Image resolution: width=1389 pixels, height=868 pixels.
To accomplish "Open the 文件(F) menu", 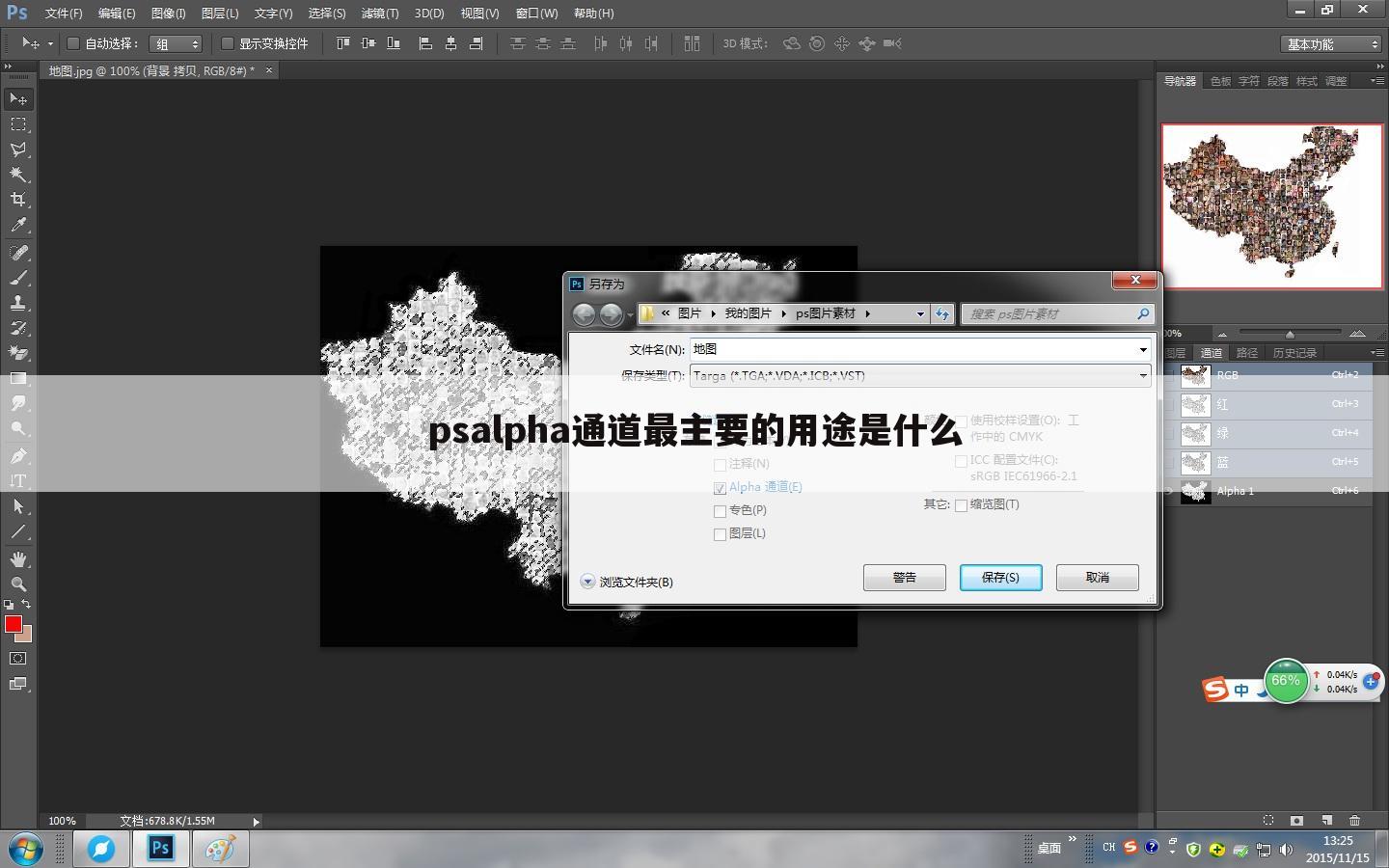I will pos(64,13).
